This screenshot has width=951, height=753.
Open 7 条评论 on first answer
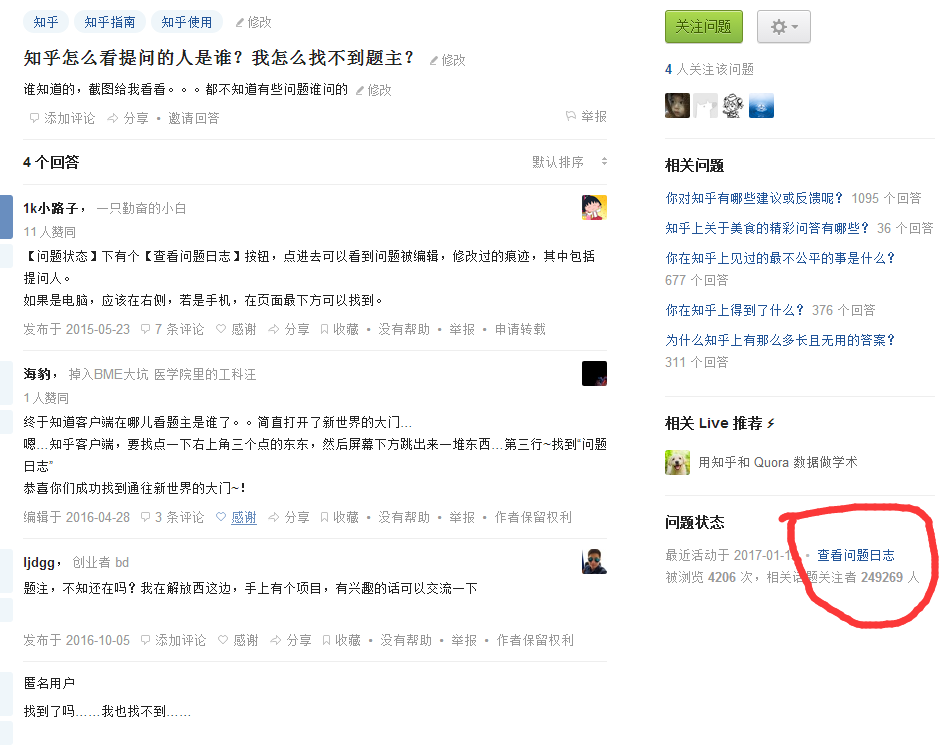click(172, 329)
